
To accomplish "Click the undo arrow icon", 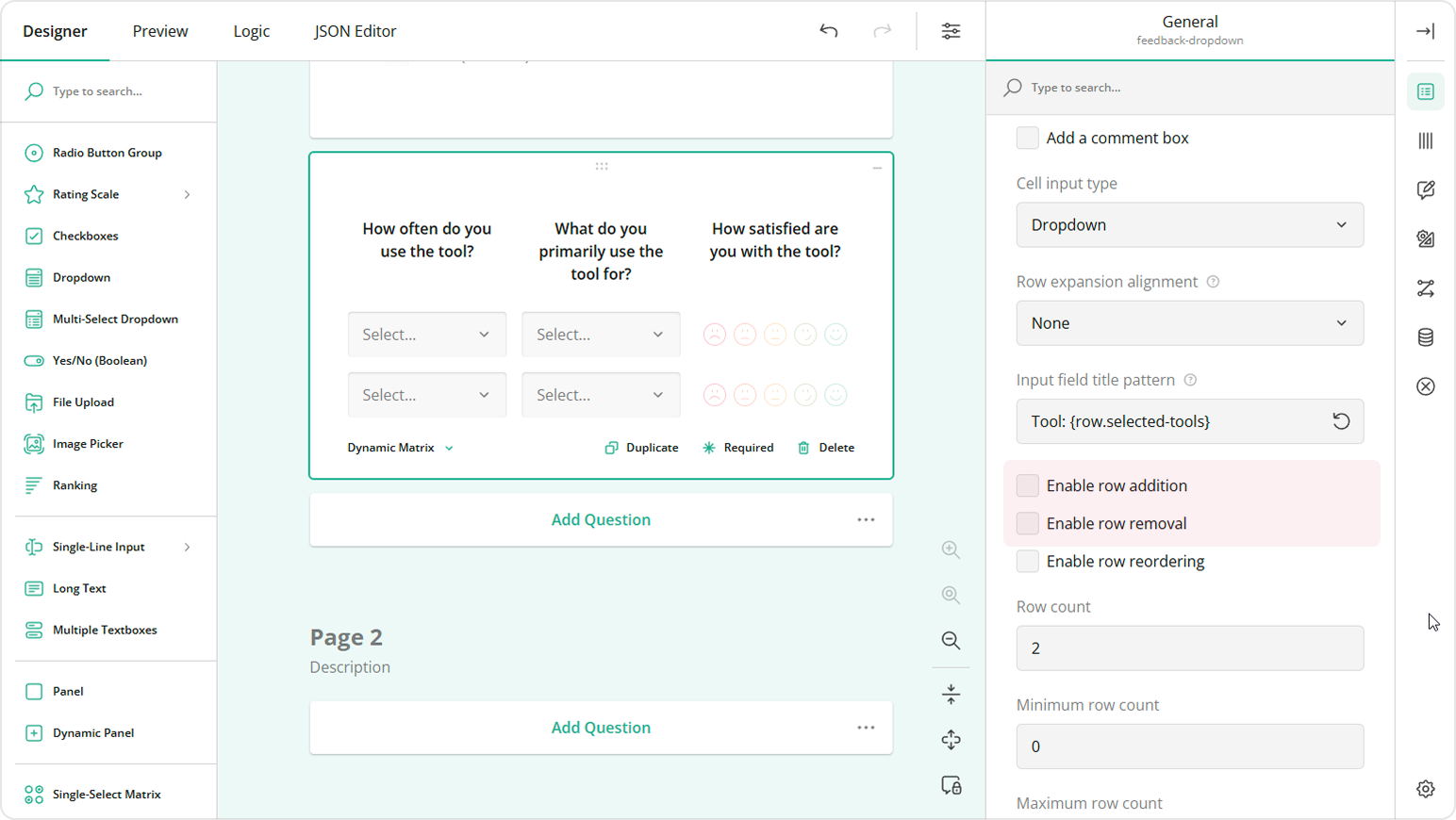I will [x=828, y=31].
